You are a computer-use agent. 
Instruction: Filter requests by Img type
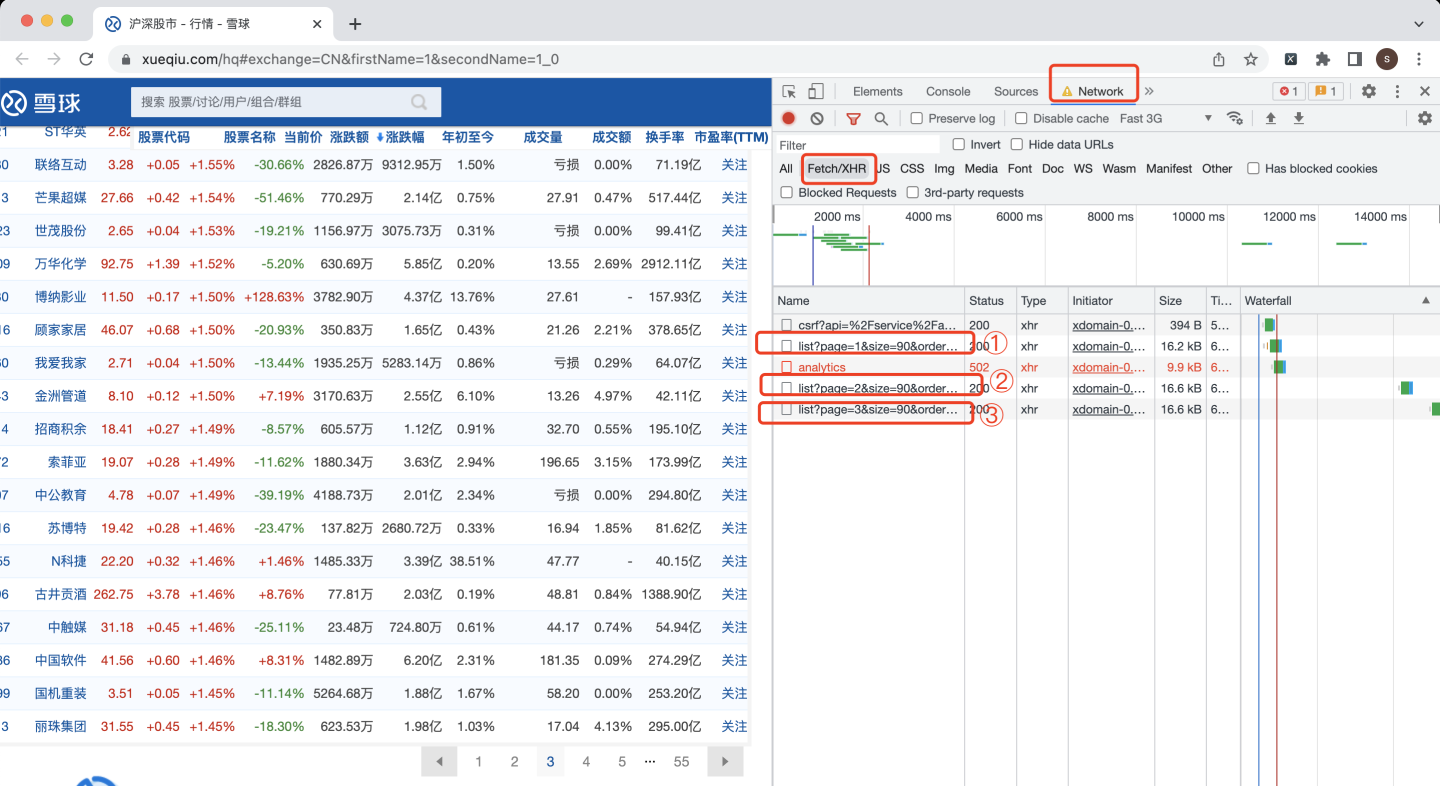click(x=944, y=168)
